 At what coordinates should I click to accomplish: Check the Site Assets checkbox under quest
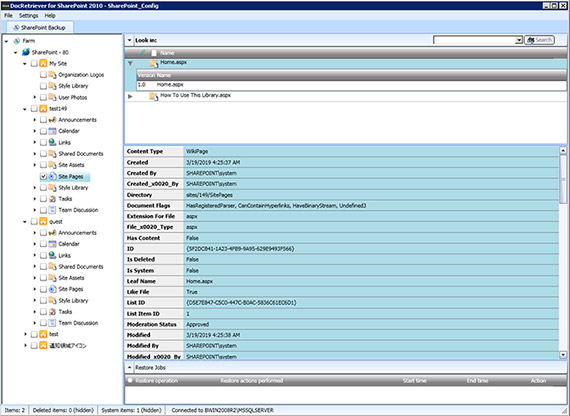(43, 278)
